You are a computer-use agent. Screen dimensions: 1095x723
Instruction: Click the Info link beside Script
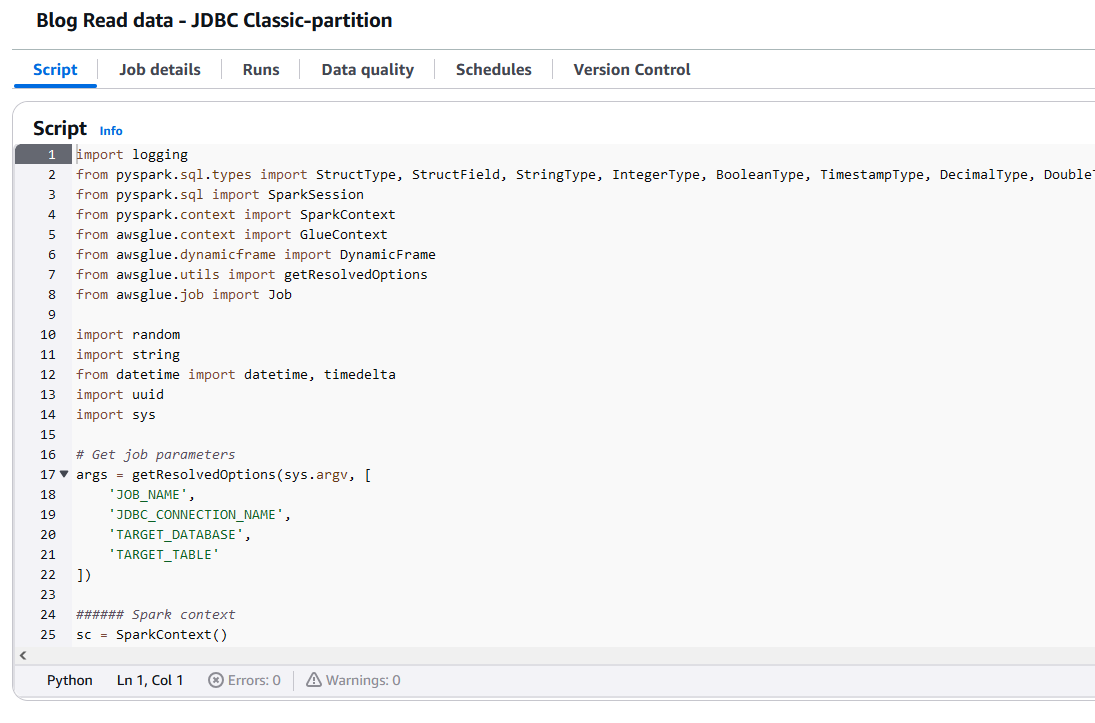click(111, 131)
